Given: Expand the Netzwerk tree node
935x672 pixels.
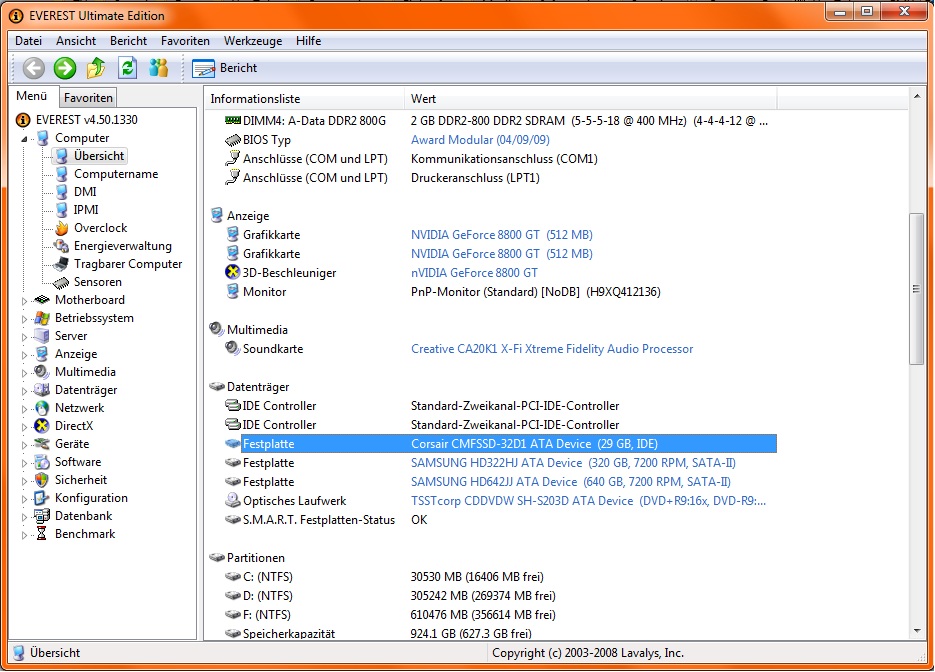Looking at the screenshot, I should [24, 409].
